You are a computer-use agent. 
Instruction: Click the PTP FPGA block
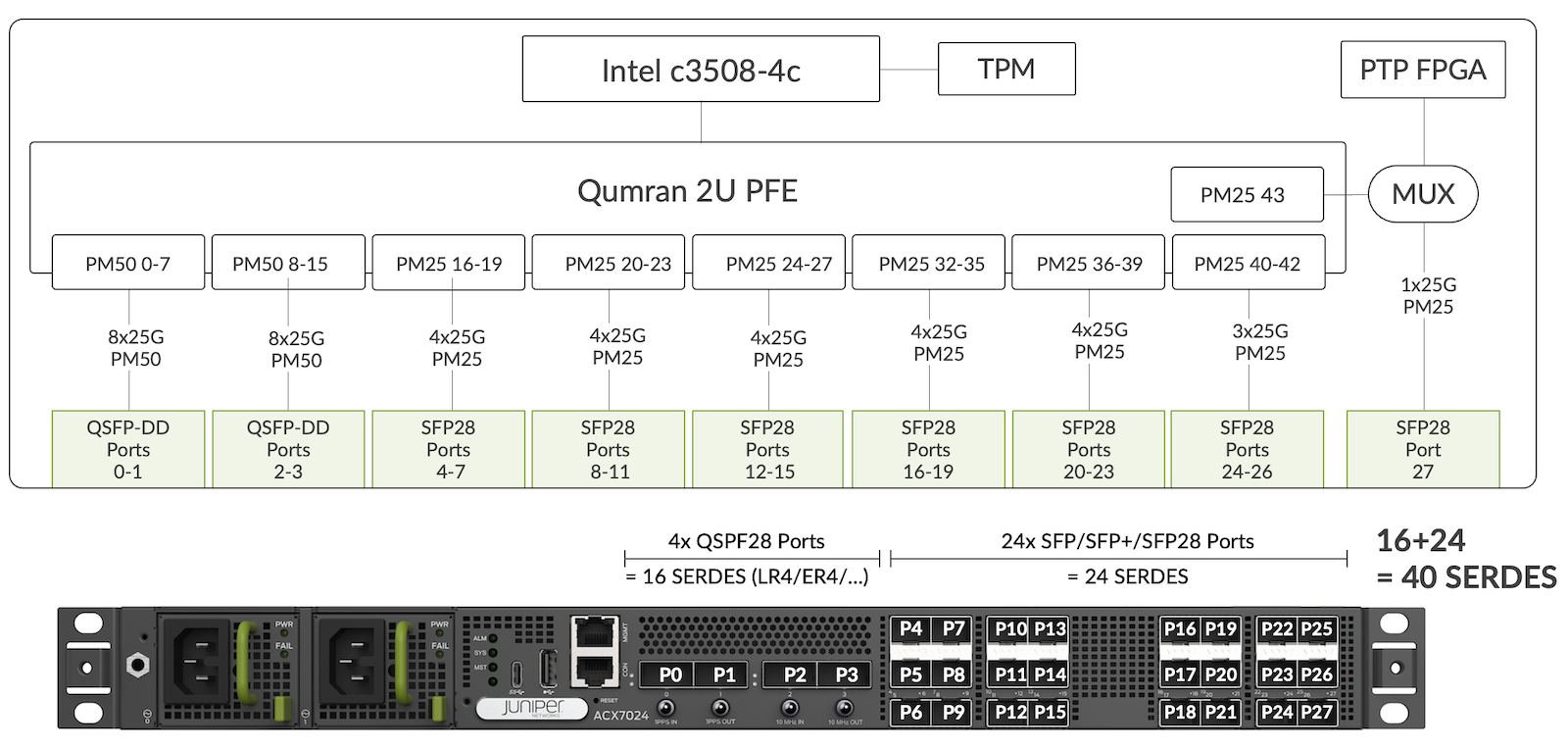pos(1423,70)
